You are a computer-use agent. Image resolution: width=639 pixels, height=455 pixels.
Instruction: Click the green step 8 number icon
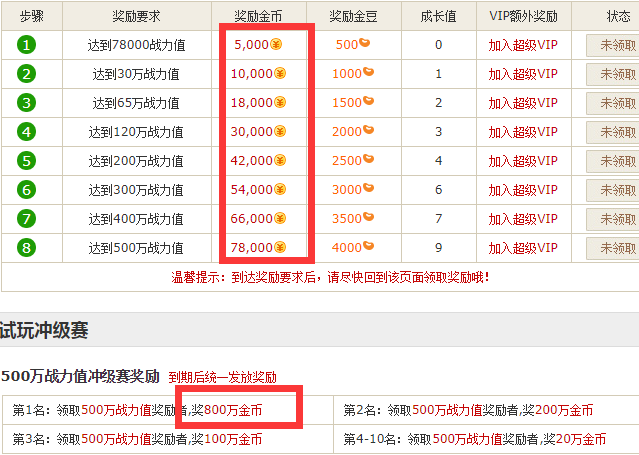26,247
